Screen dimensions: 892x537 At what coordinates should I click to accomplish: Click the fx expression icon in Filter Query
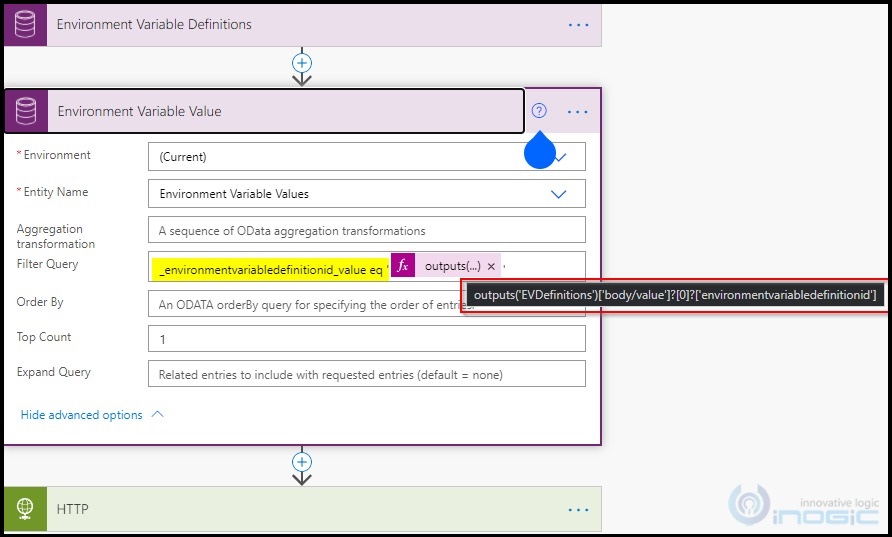click(x=403, y=266)
